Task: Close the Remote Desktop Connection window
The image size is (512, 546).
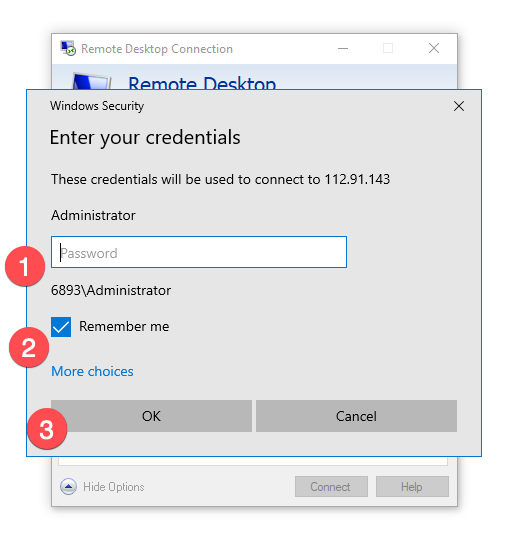Action: tap(434, 48)
